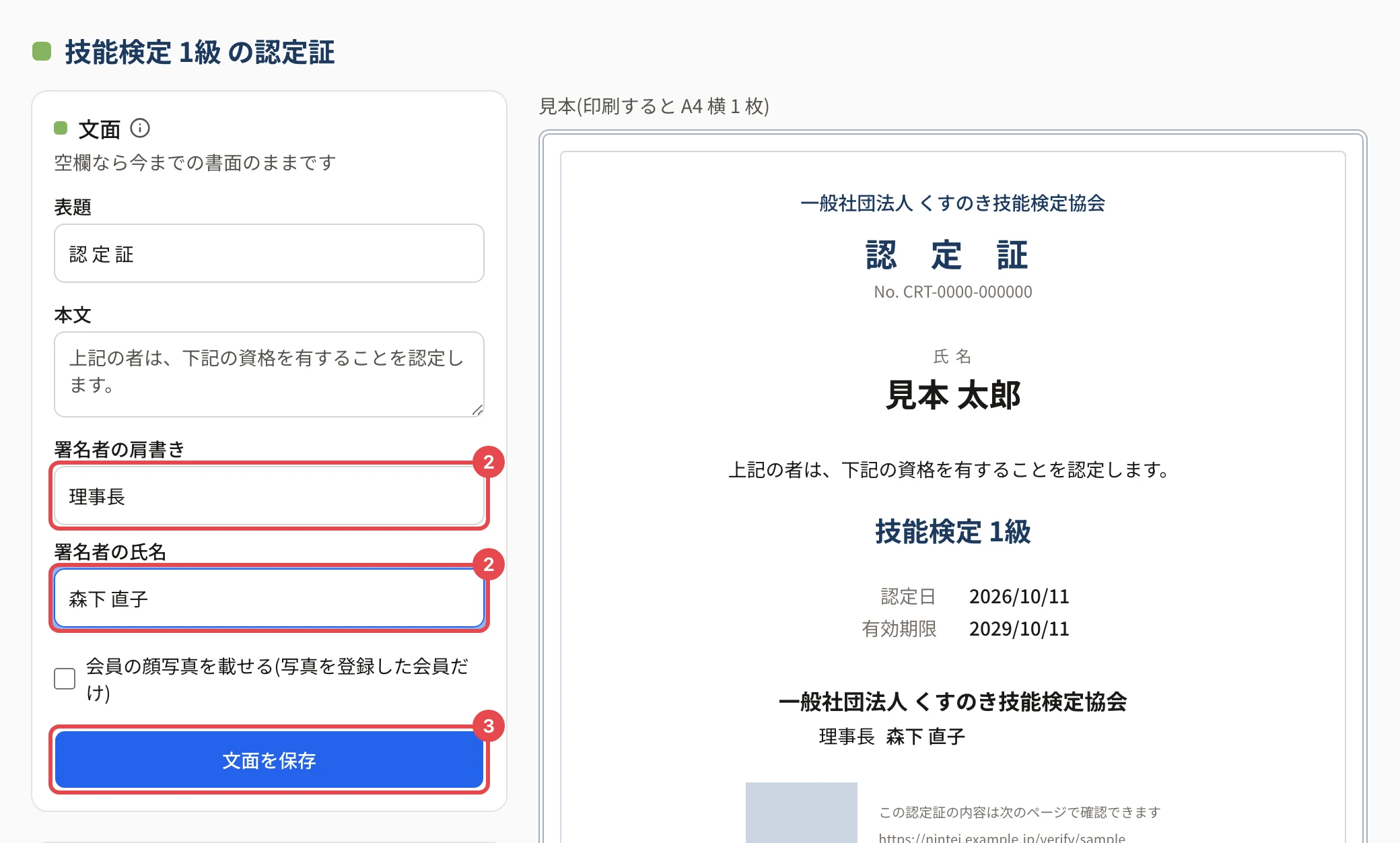Click the top organization name in preview header
Image resolution: width=1400 pixels, height=843 pixels.
click(953, 203)
